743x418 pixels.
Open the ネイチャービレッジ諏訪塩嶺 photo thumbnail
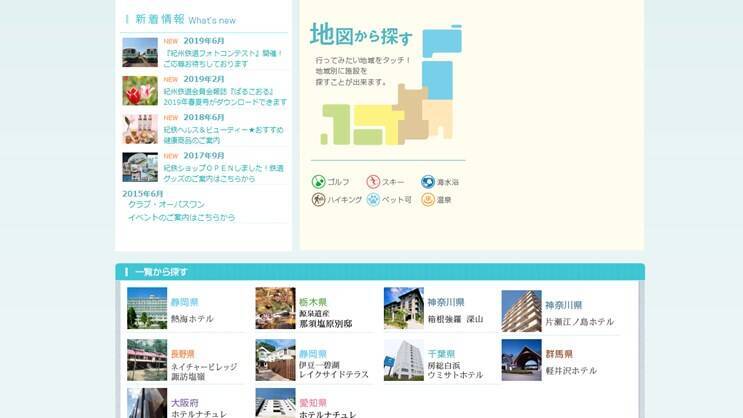click(x=147, y=360)
